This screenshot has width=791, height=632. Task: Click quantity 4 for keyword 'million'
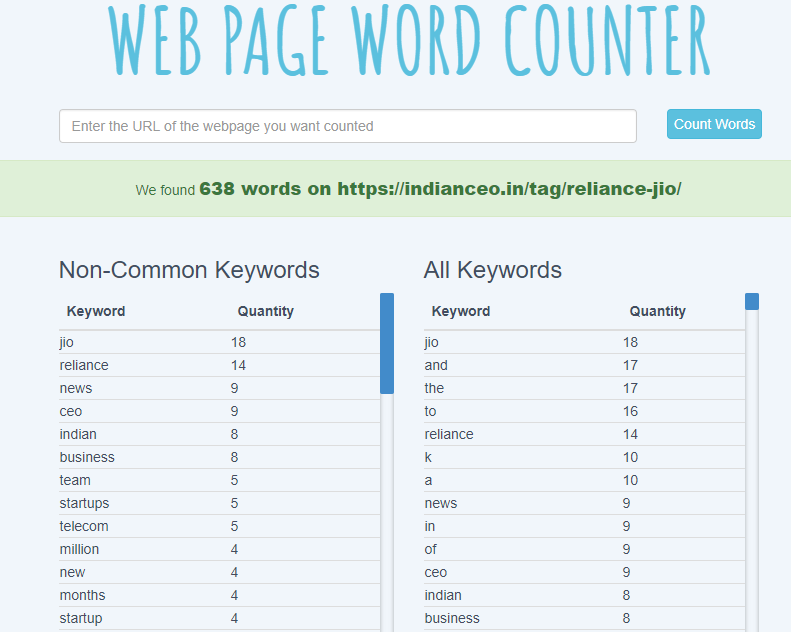click(x=234, y=549)
